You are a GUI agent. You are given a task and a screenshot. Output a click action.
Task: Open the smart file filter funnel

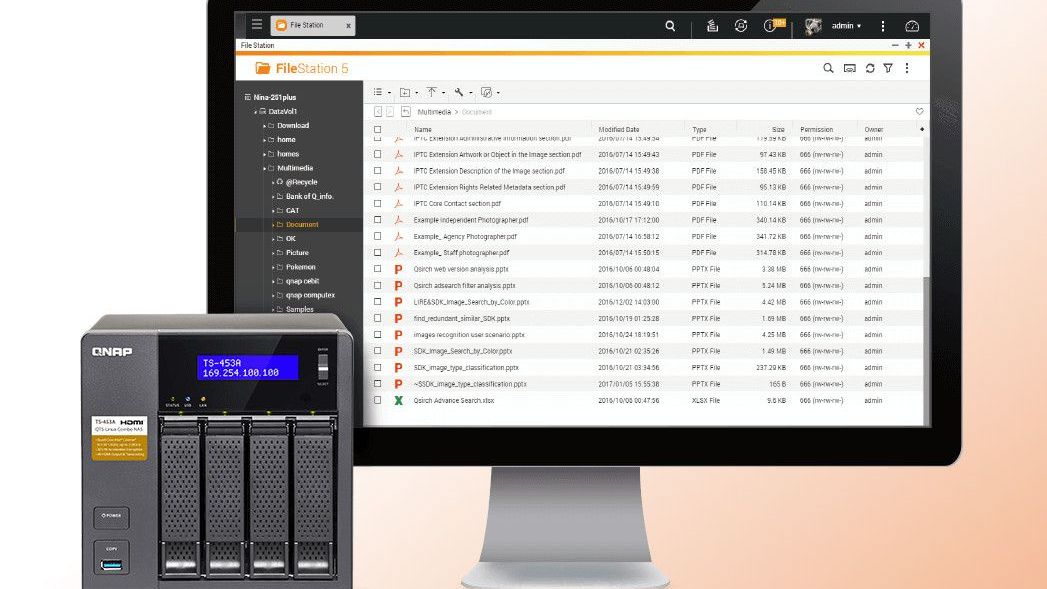point(888,68)
